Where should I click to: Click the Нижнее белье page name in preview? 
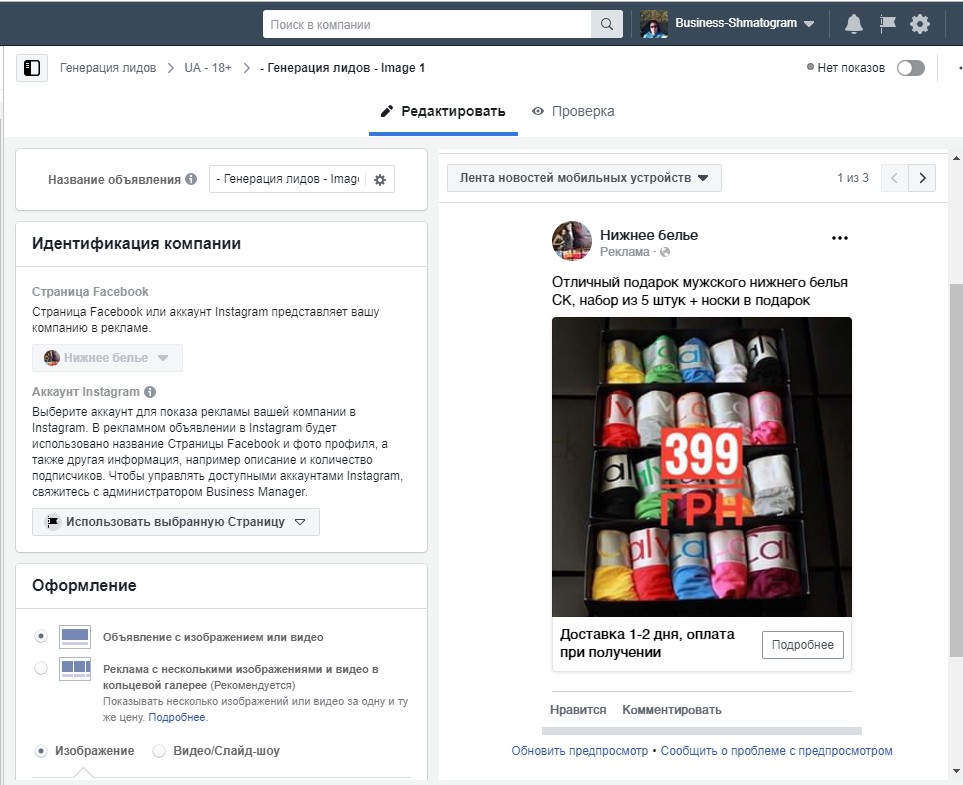(x=649, y=235)
